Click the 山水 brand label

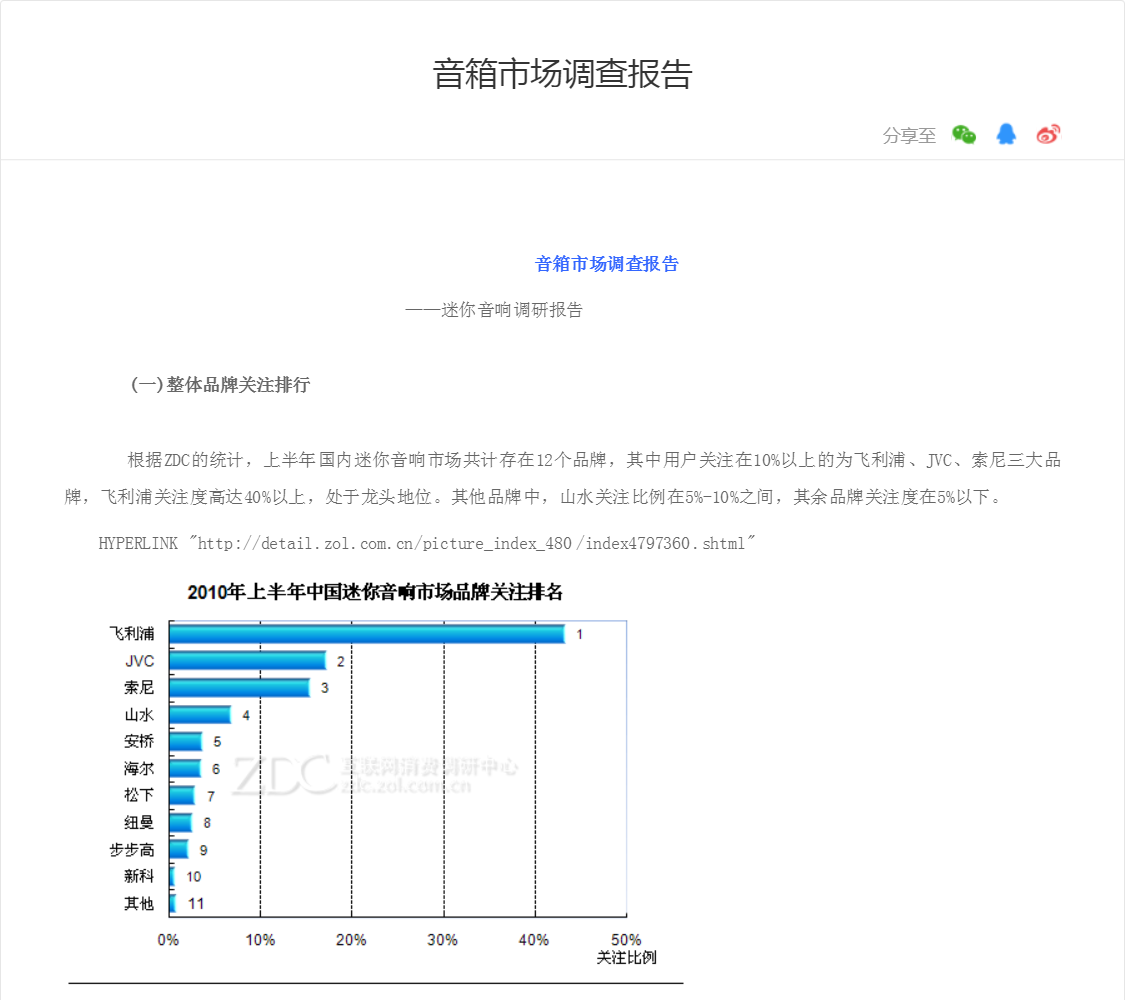click(x=139, y=715)
